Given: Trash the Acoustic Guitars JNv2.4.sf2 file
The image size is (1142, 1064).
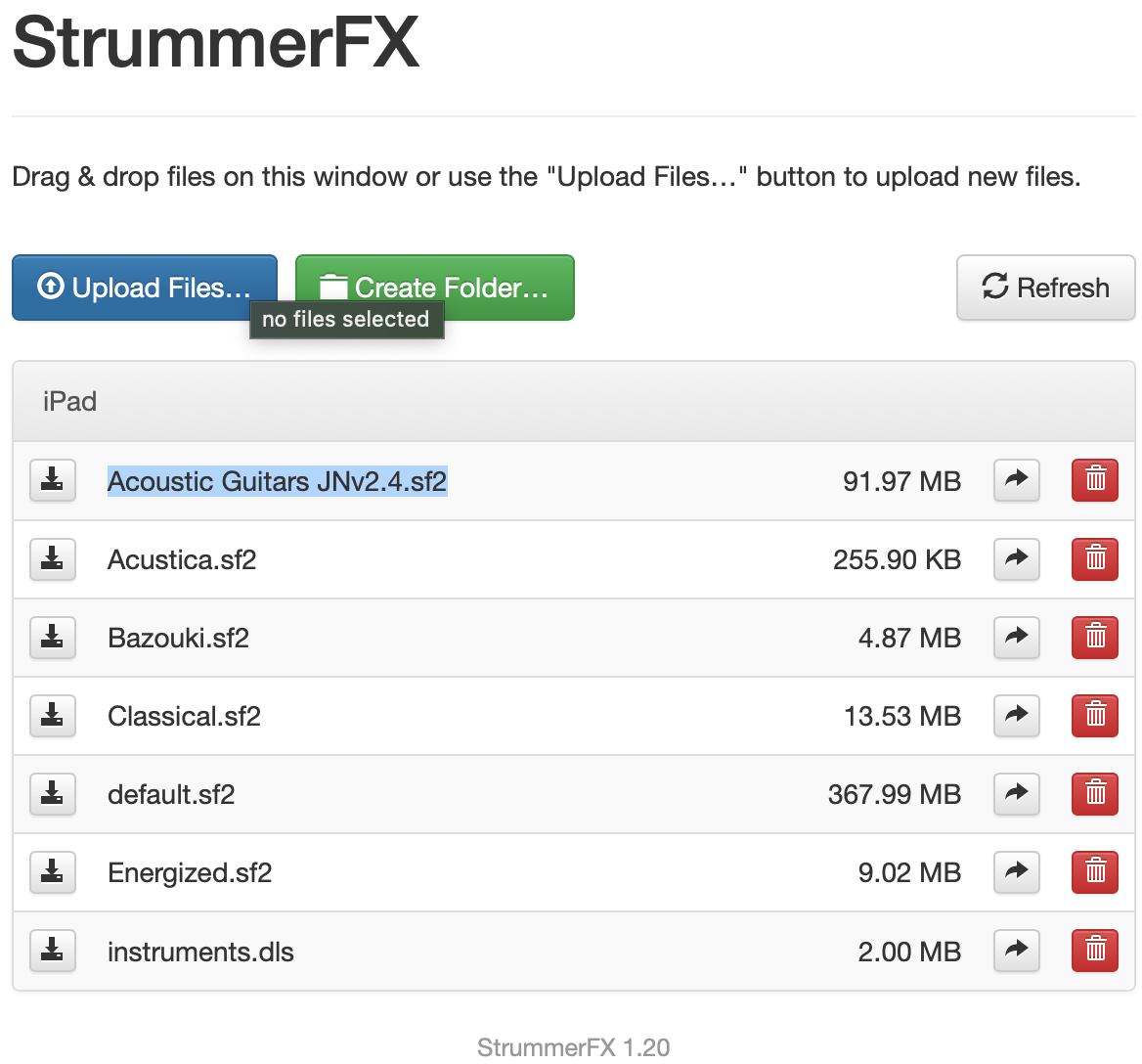Looking at the screenshot, I should click(1094, 480).
